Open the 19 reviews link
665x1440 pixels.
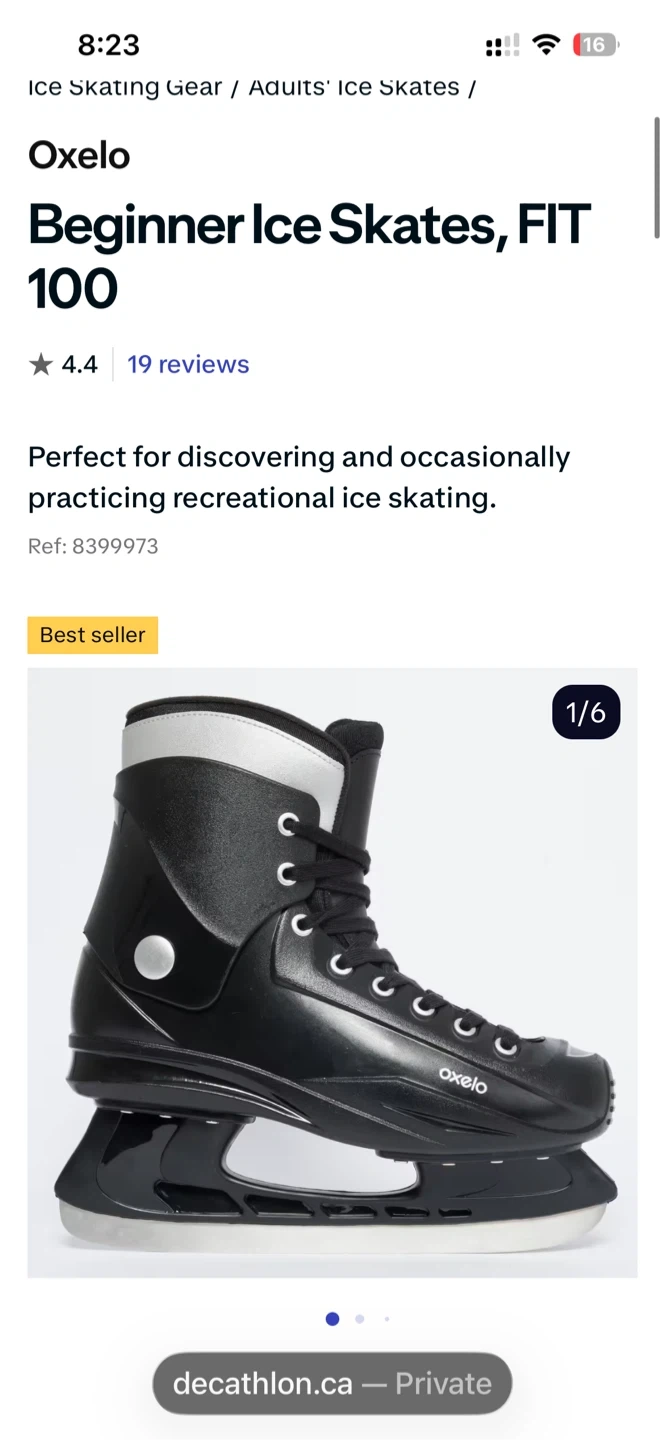coord(188,364)
